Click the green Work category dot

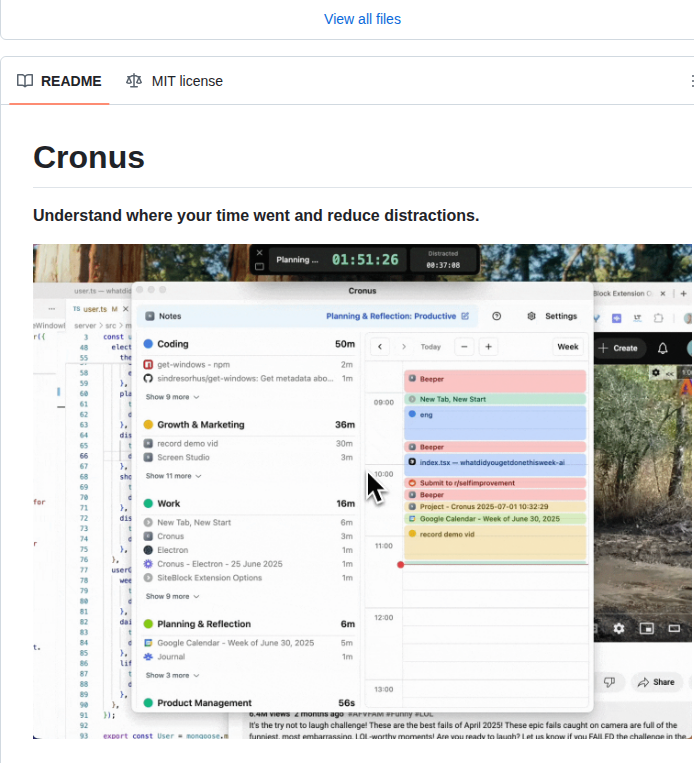pyautogui.click(x=148, y=504)
